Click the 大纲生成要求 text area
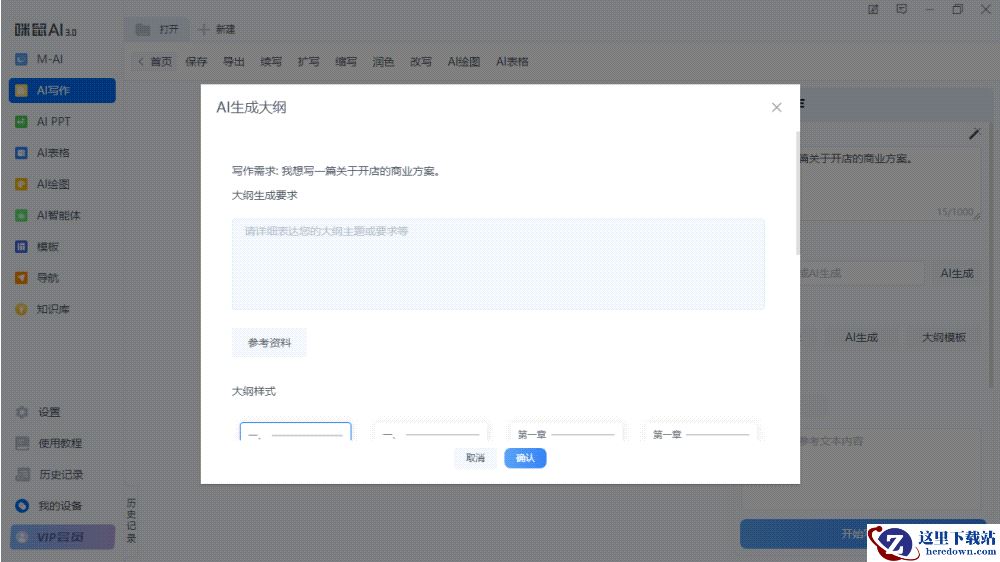This screenshot has width=1000, height=562. [x=498, y=264]
